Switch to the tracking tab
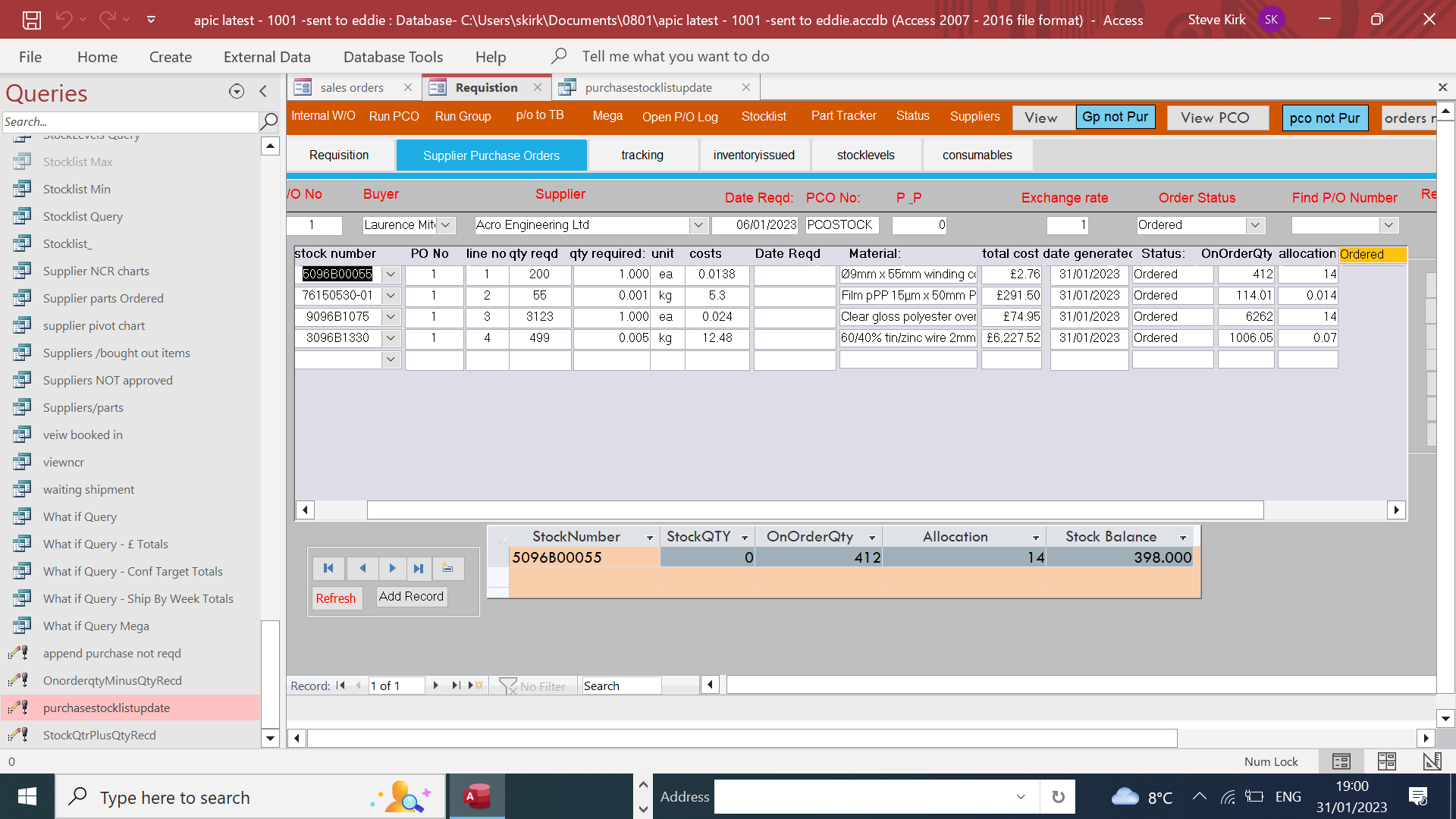This screenshot has width=1456, height=819. tap(642, 155)
